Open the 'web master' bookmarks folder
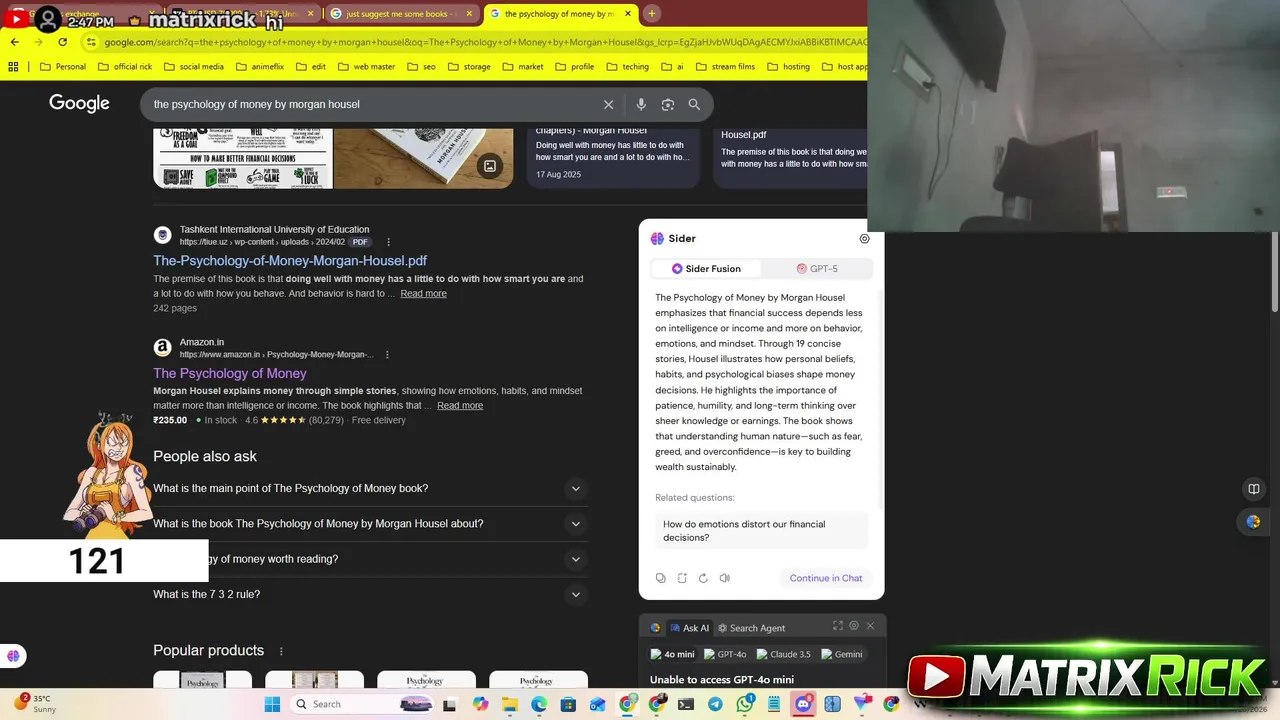Viewport: 1280px width, 720px height. pos(367,67)
